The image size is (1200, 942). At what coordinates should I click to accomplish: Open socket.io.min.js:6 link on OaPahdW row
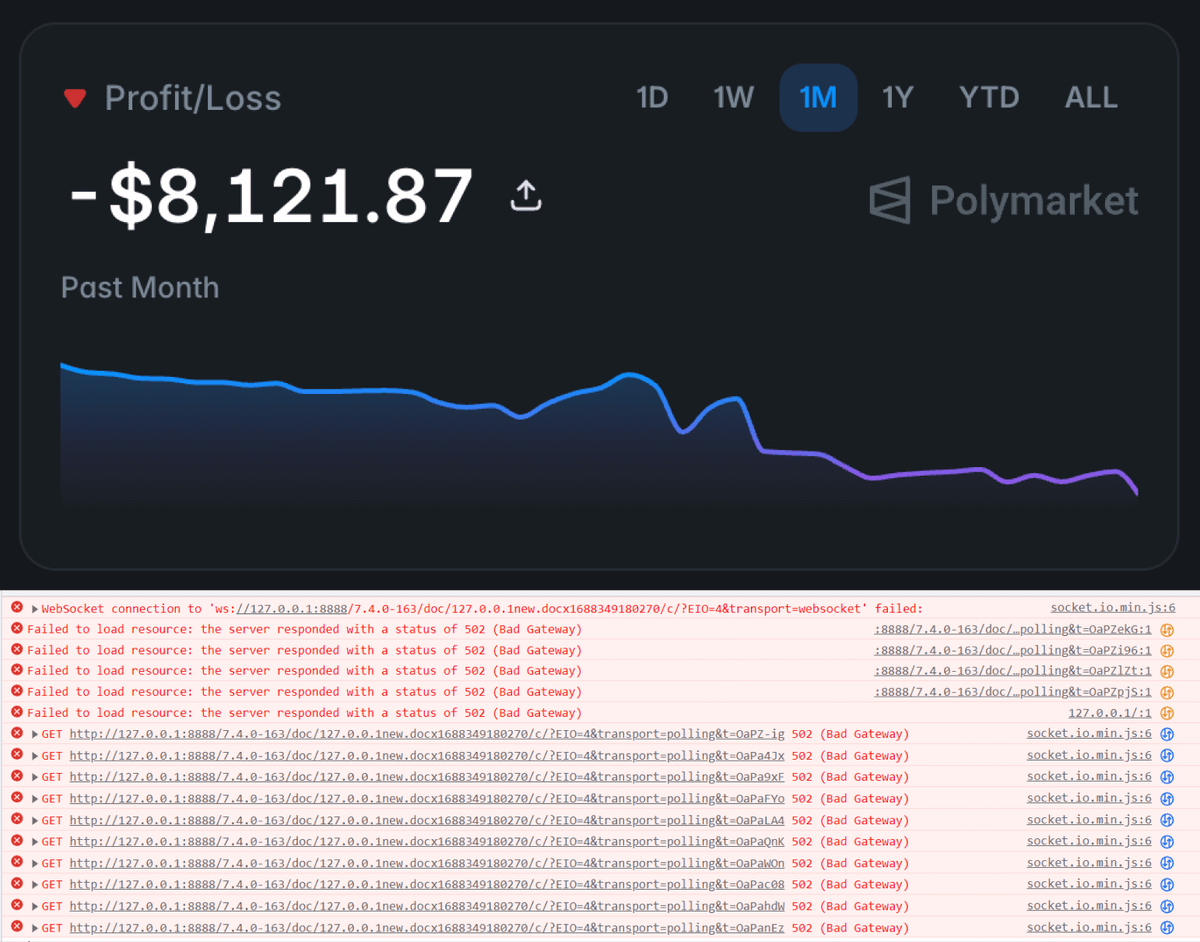pyautogui.click(x=1089, y=906)
